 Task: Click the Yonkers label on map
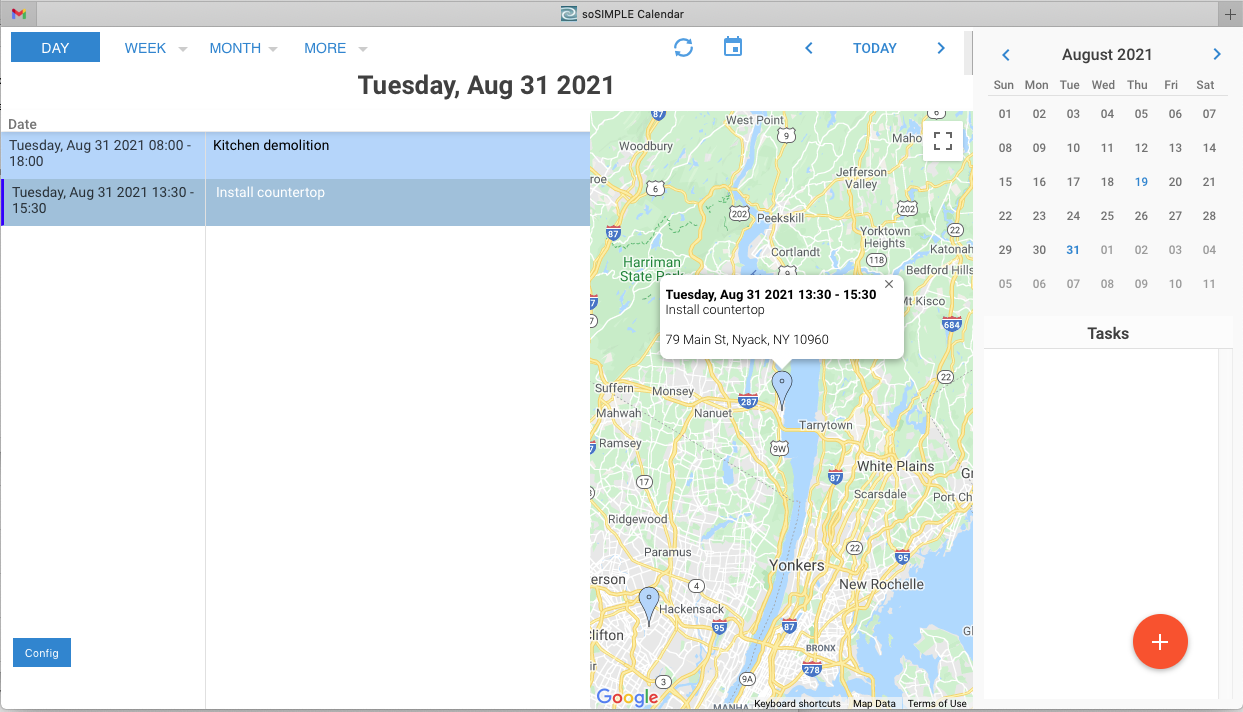(x=797, y=565)
